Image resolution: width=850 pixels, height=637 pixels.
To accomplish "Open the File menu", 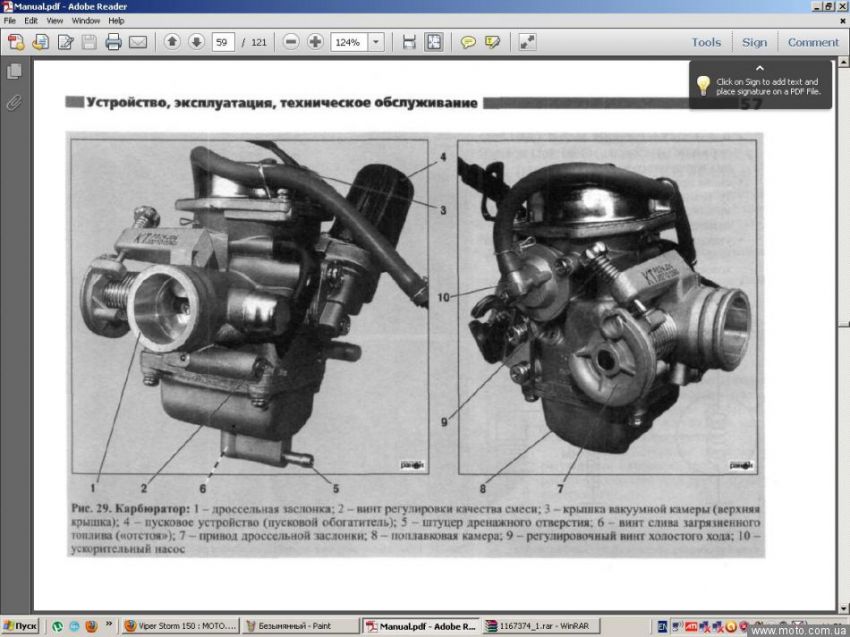I will (10, 20).
